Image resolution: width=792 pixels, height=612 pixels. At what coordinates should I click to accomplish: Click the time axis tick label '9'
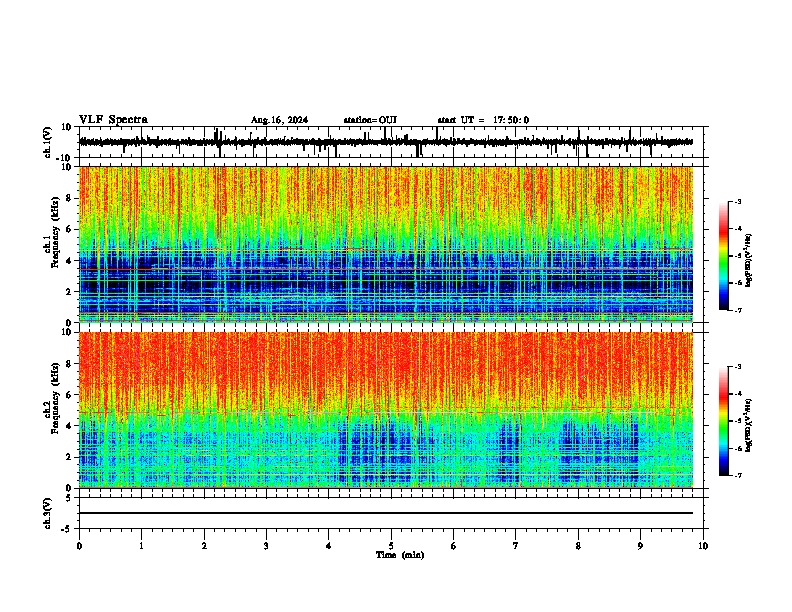tap(640, 546)
